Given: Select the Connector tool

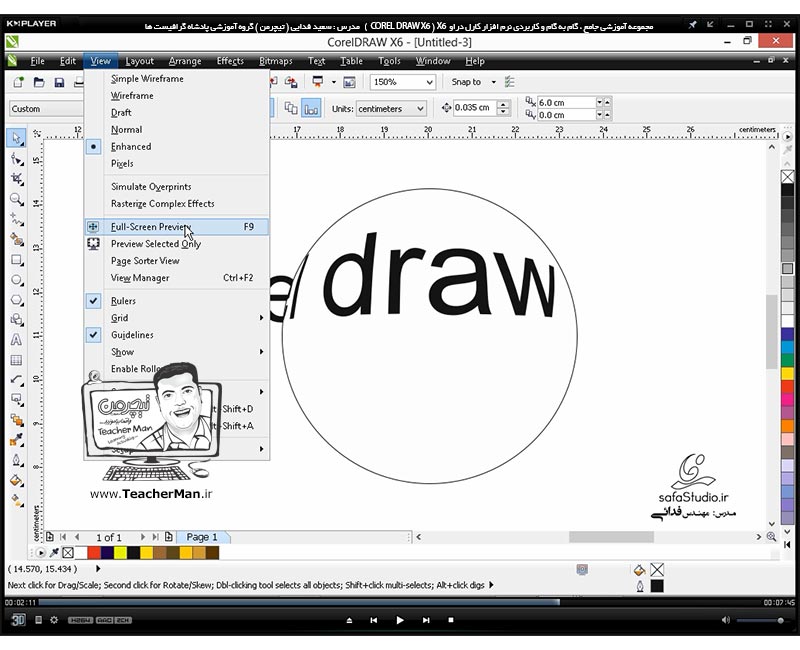Looking at the screenshot, I should [x=16, y=399].
